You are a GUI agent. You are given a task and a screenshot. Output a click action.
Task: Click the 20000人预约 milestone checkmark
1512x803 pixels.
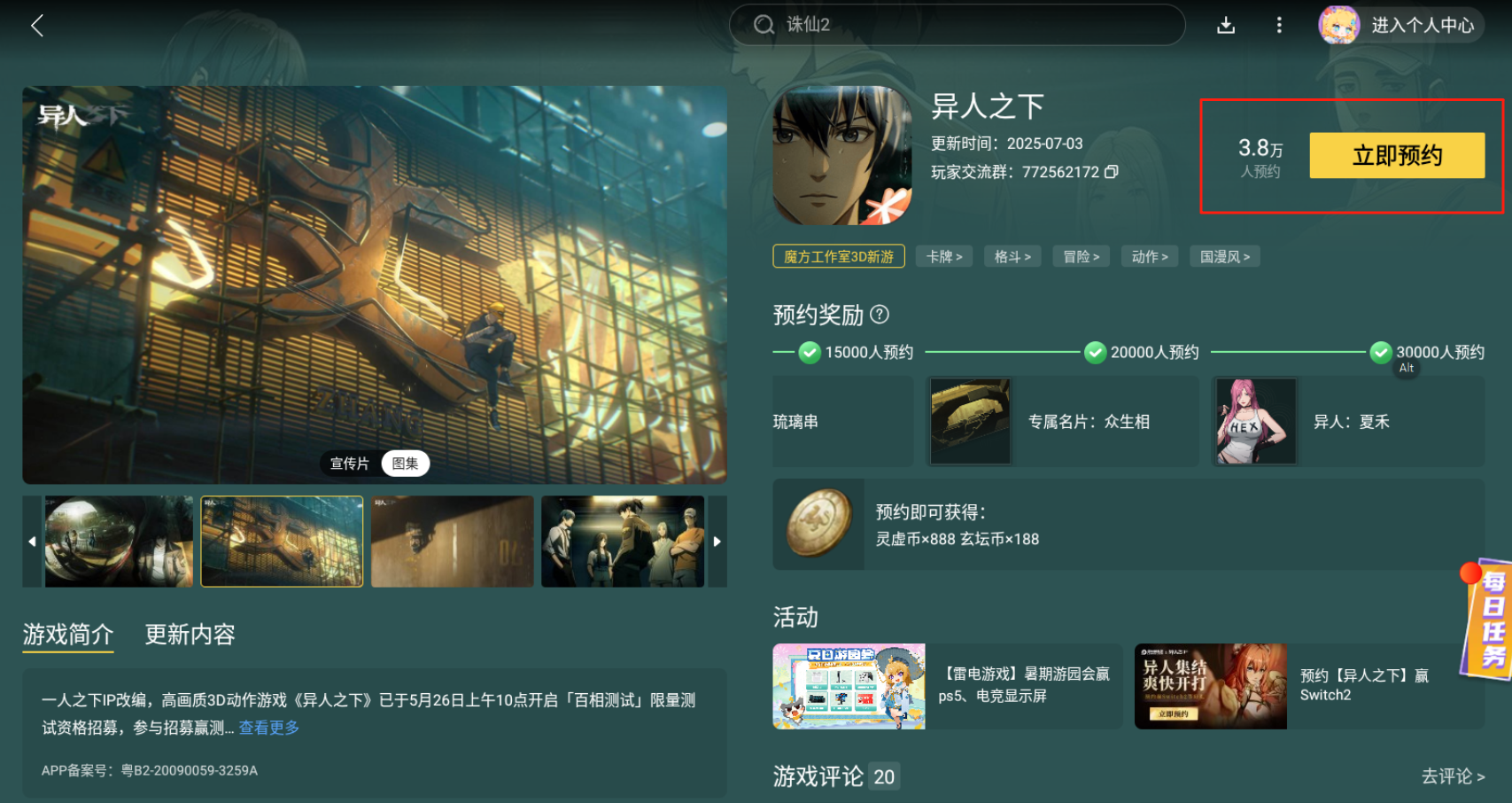point(1096,353)
